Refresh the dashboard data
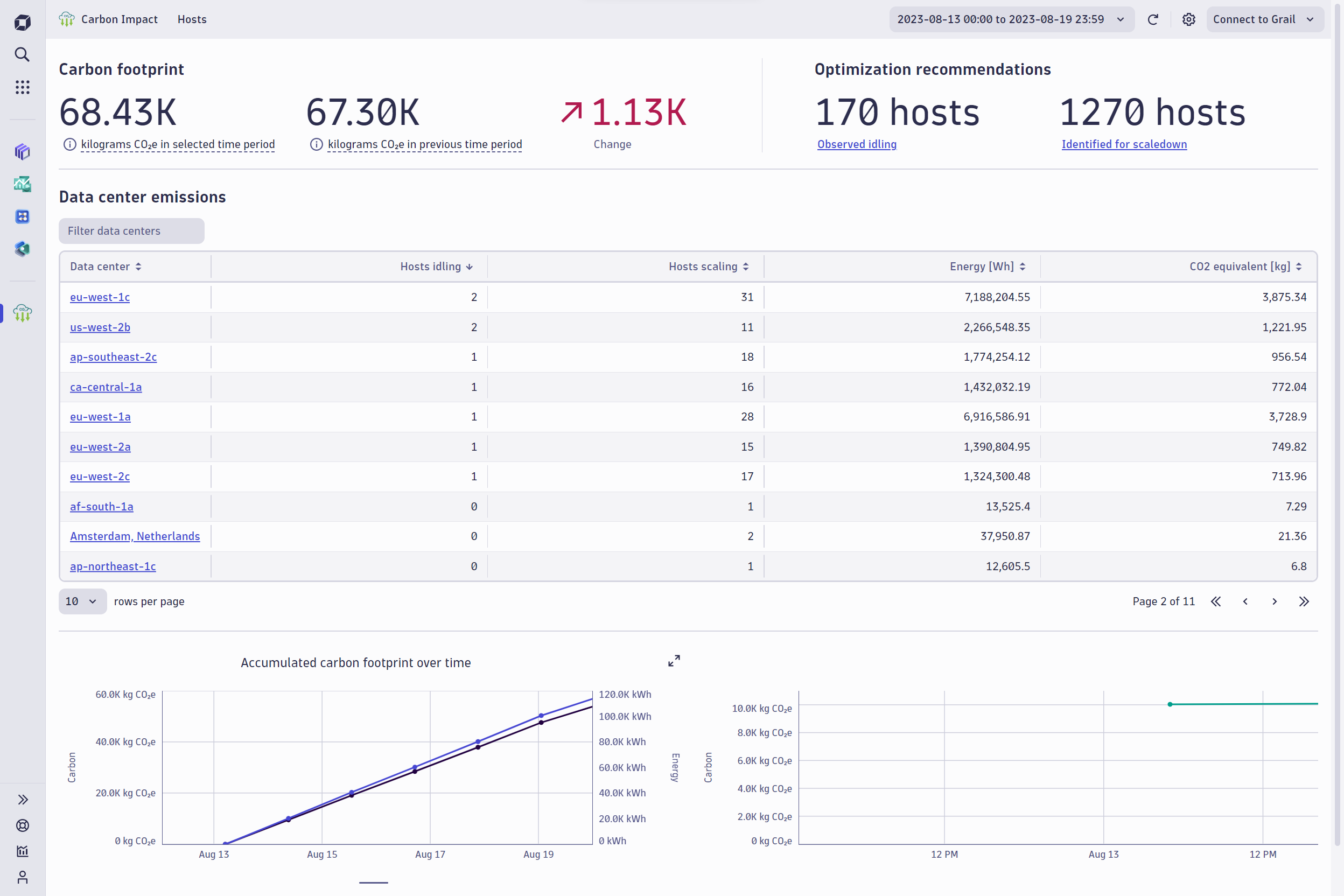 [1153, 19]
